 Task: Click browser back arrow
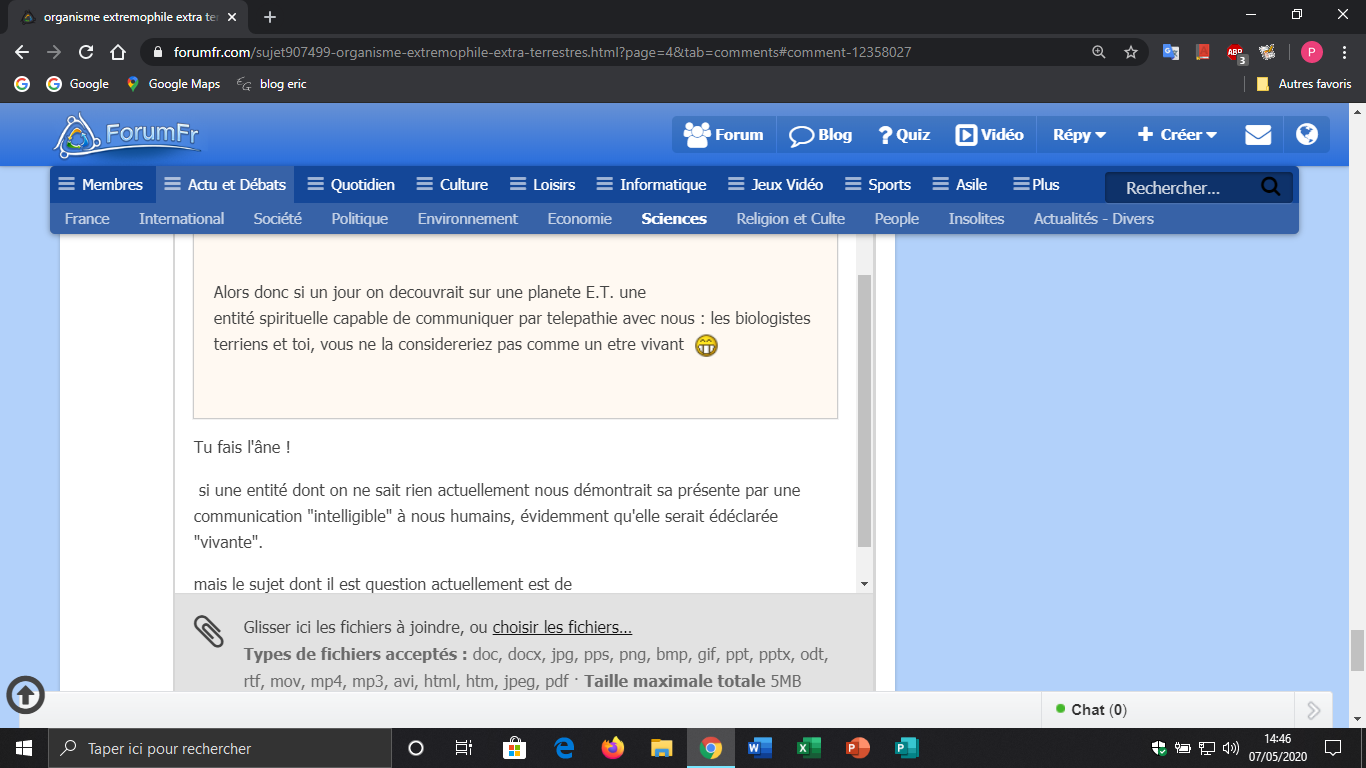point(22,52)
